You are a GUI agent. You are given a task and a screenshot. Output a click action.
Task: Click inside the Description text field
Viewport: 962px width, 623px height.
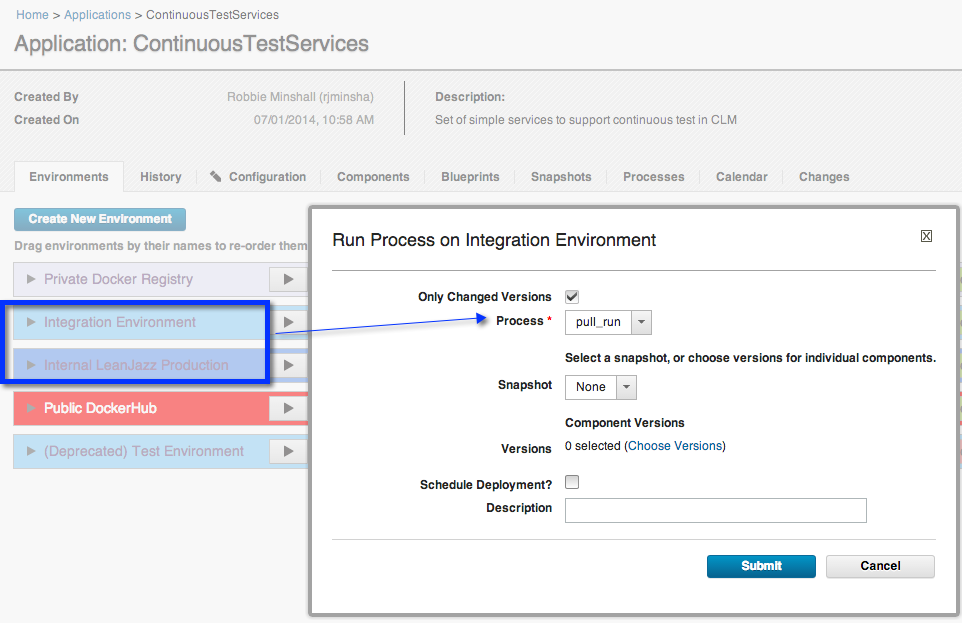715,510
